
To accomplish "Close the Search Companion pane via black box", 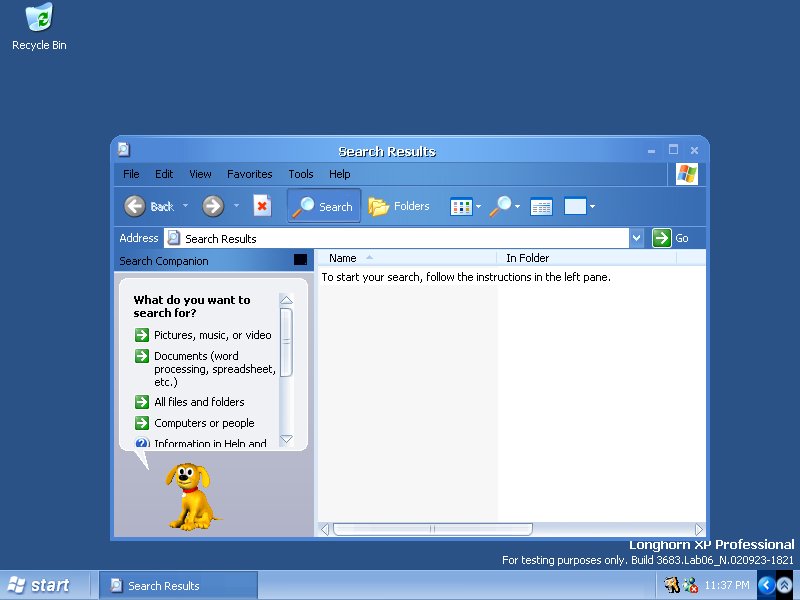I will click(x=300, y=260).
